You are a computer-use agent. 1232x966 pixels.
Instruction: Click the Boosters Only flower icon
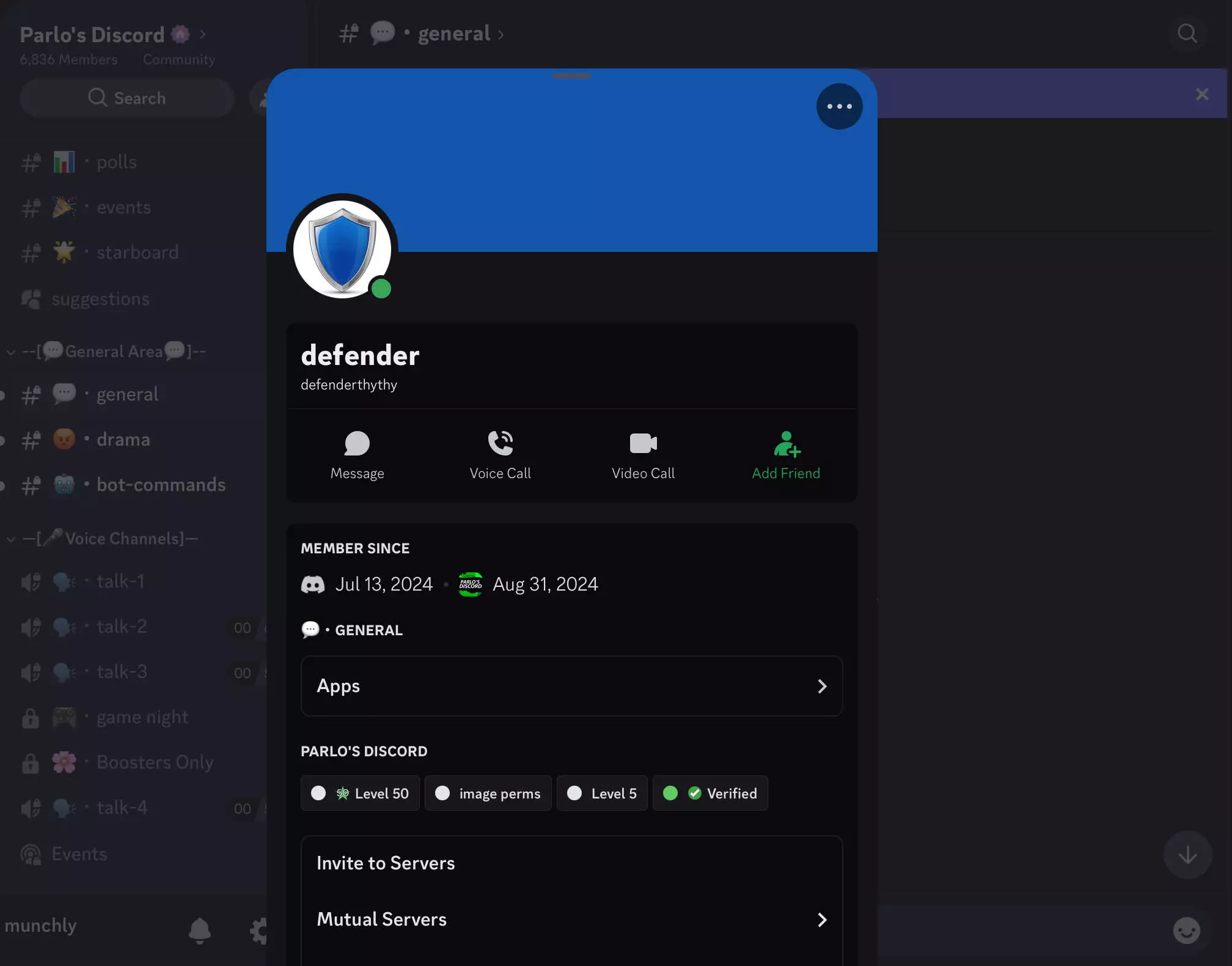coord(64,762)
